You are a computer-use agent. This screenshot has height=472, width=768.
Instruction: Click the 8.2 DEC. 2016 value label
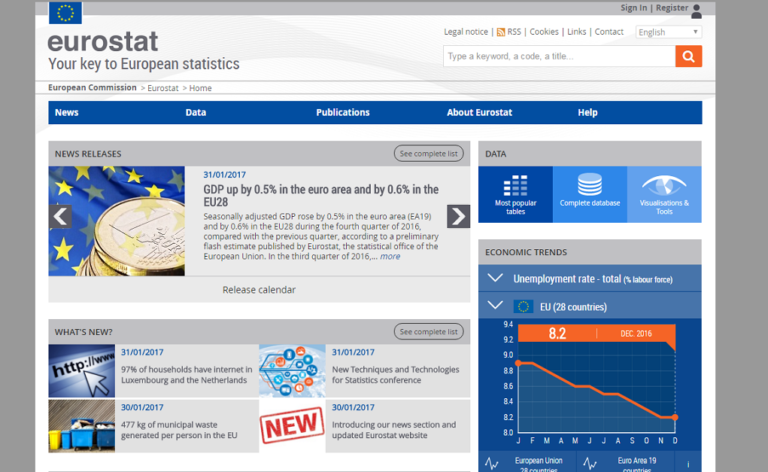[x=597, y=333]
